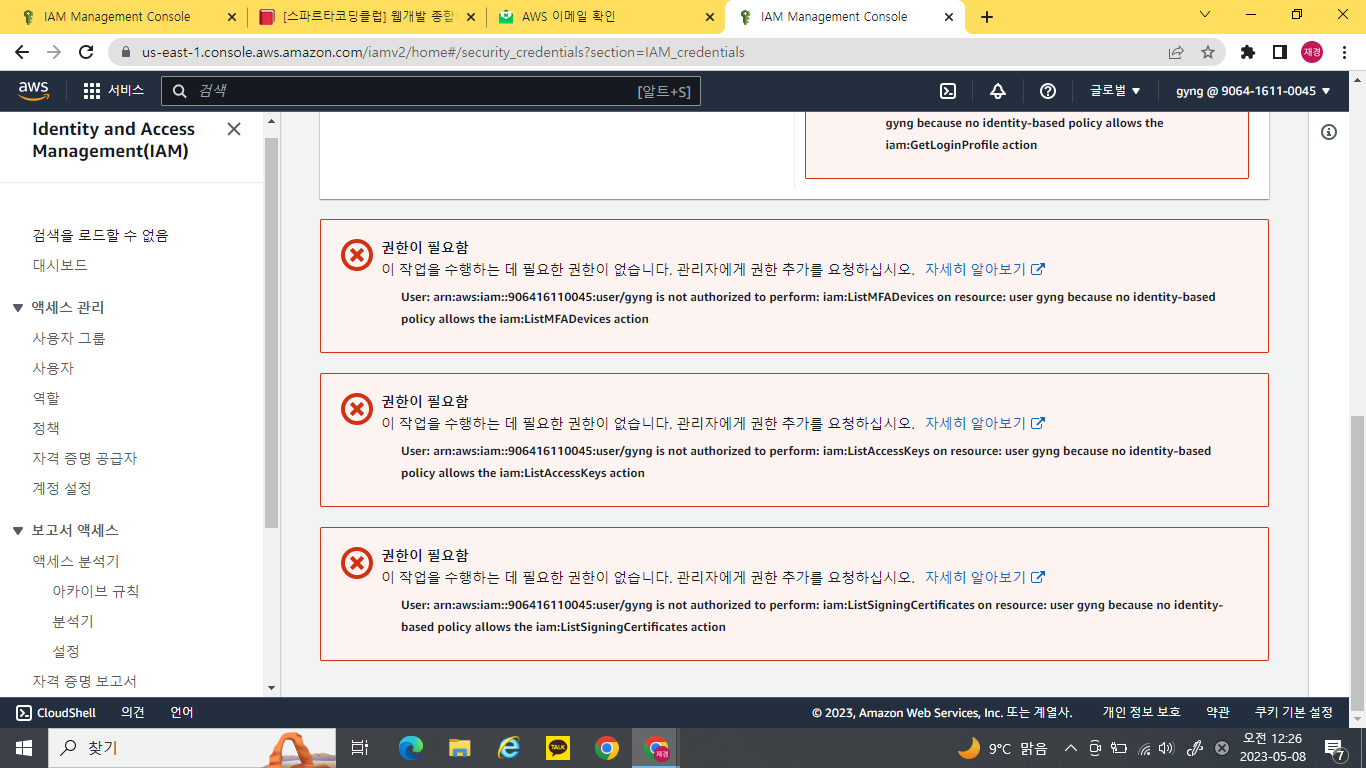1366x768 pixels.
Task: Open 아카이브 규칙 in the sidebar
Action: tap(96, 591)
